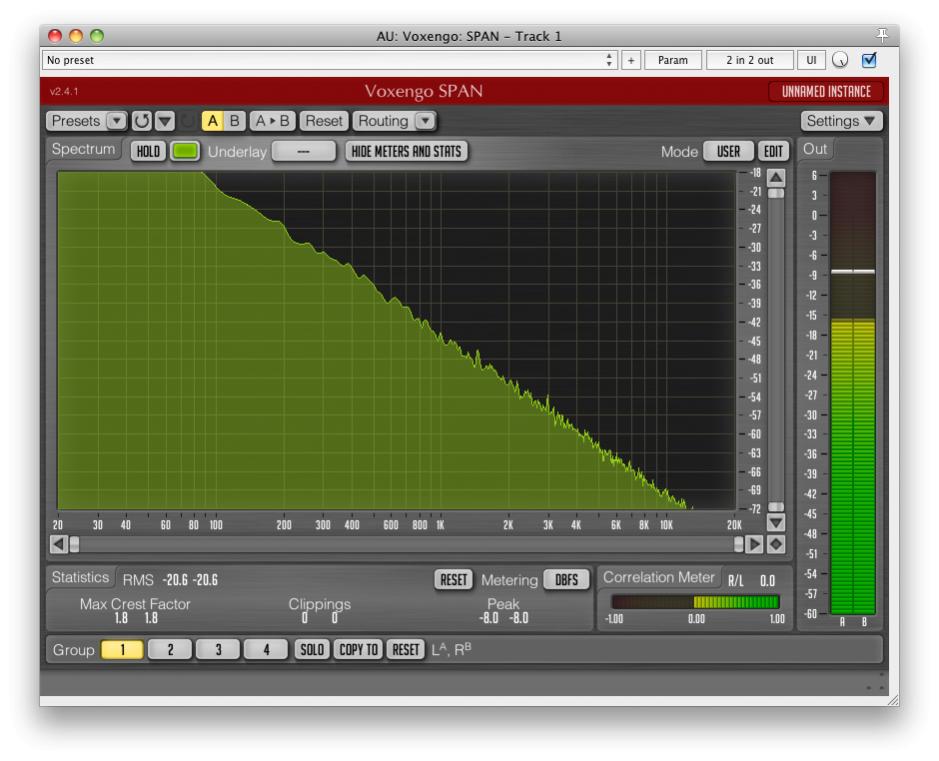The image size is (939, 761).
Task: Click the host UI button
Action: 811,60
